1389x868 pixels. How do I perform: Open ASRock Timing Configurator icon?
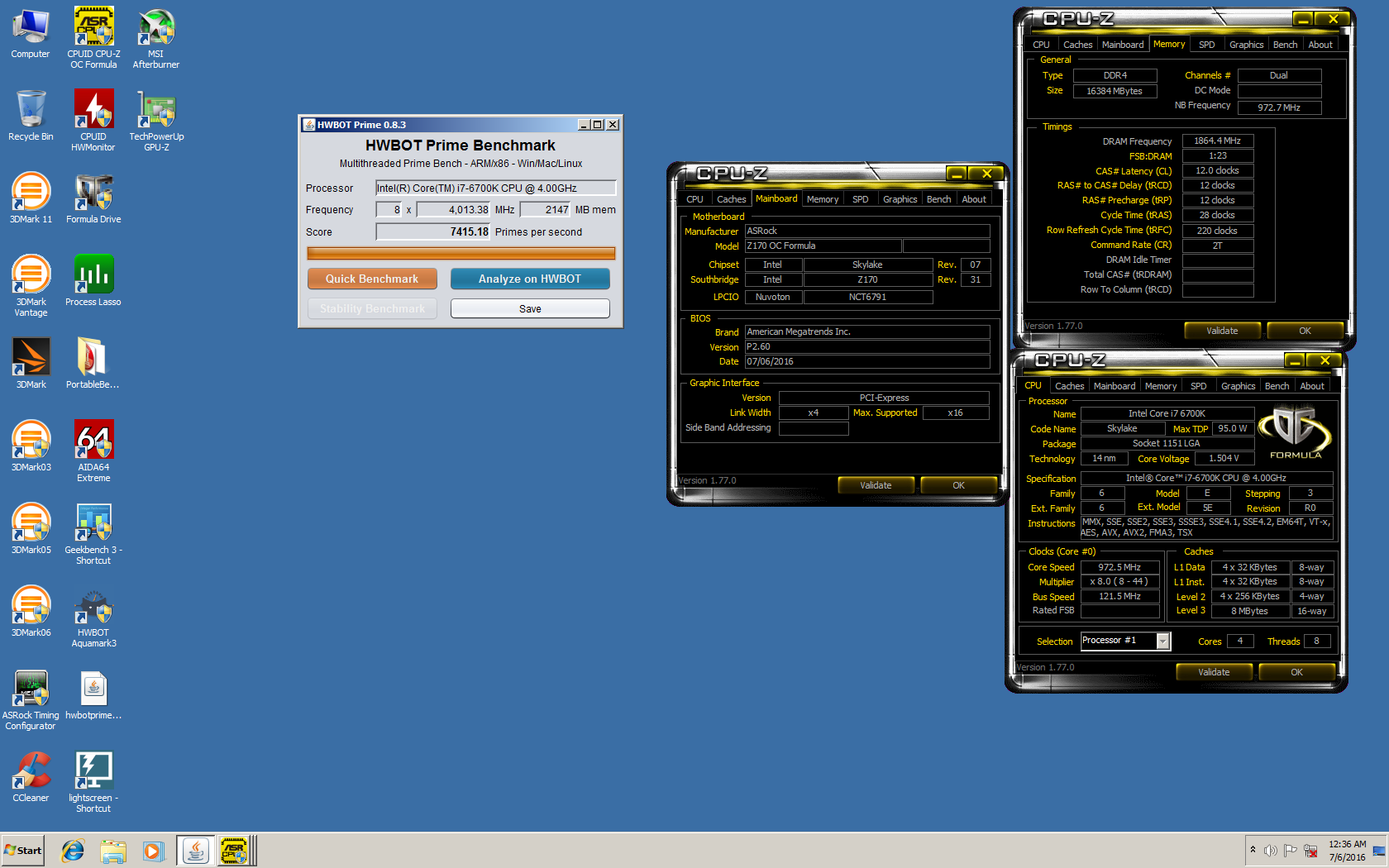pyautogui.click(x=31, y=699)
